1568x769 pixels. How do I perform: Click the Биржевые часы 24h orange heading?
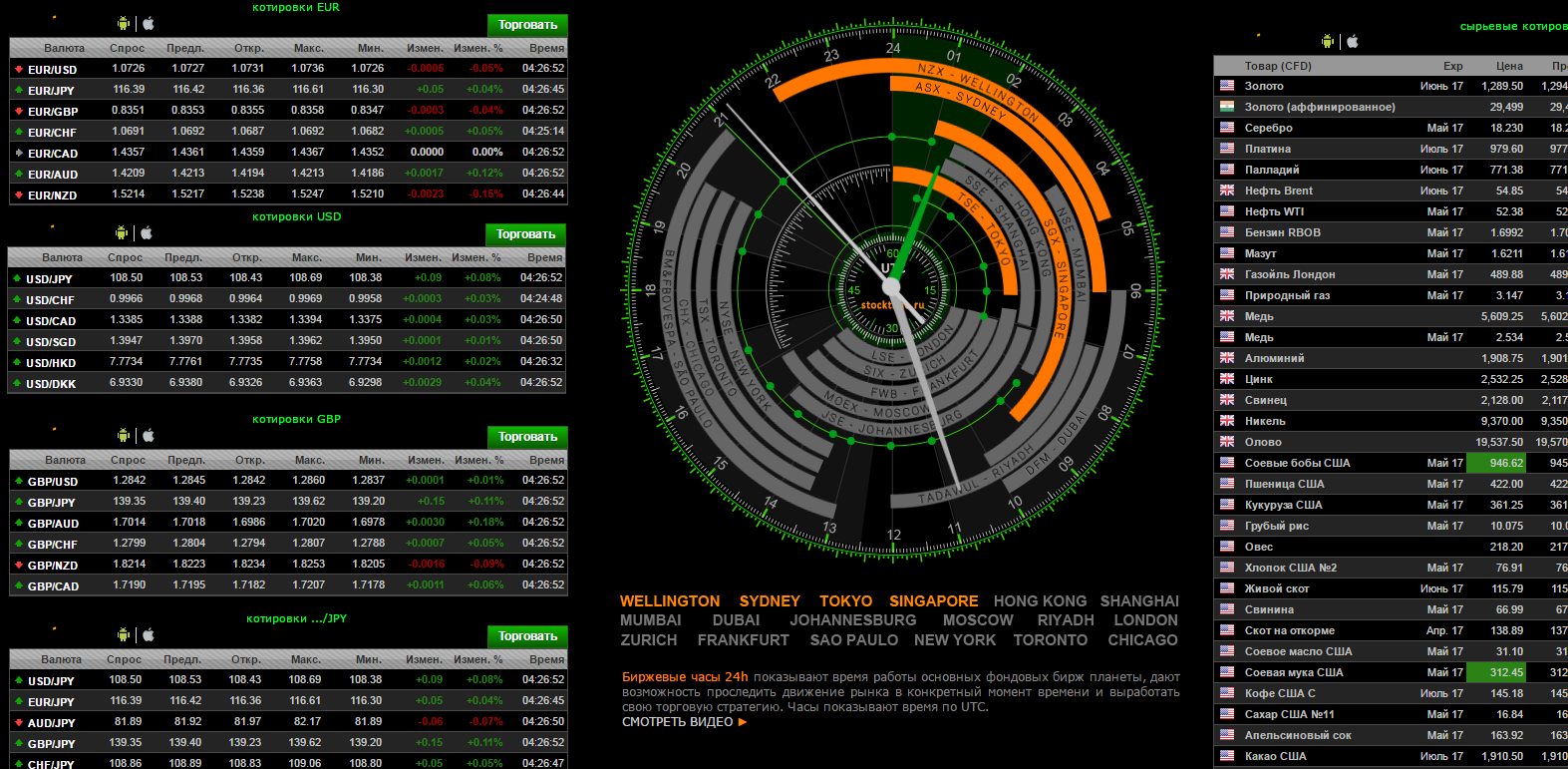[685, 676]
